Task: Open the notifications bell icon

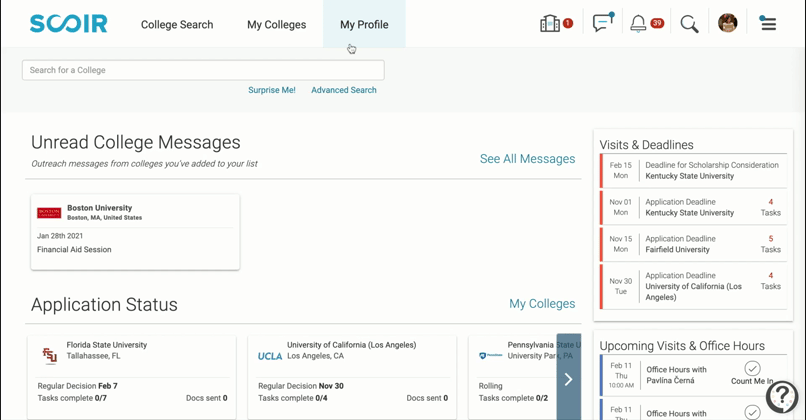Action: (x=638, y=24)
